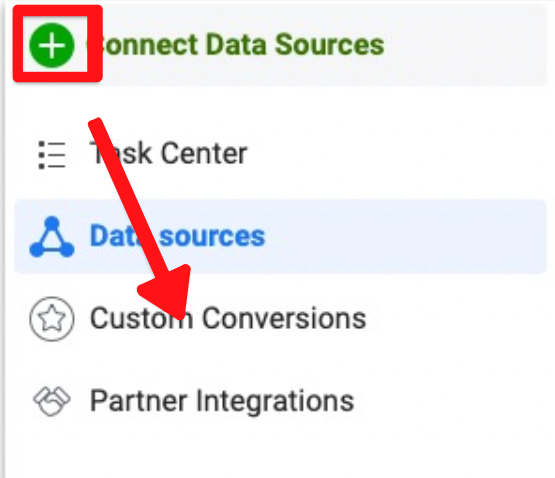Go to the Partner Integrations page

(x=222, y=401)
